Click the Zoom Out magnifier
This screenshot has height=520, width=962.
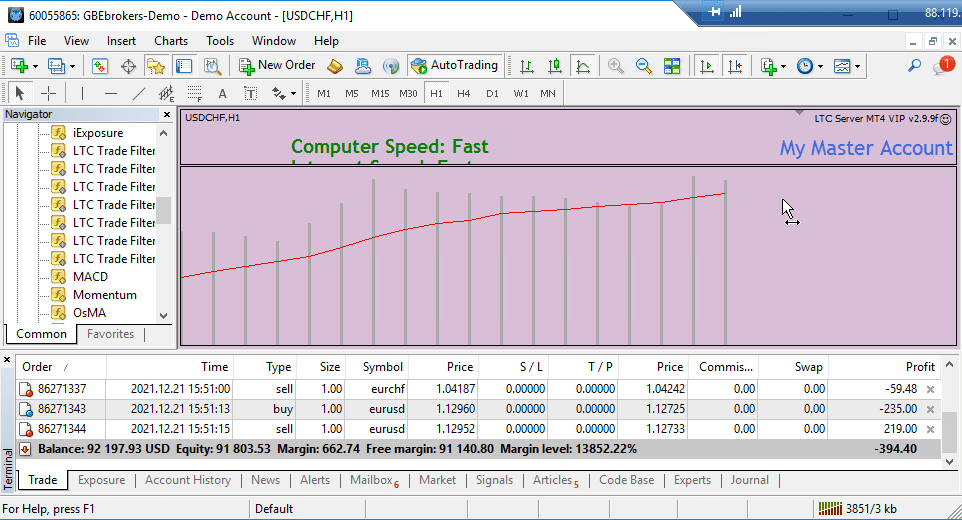coord(644,66)
